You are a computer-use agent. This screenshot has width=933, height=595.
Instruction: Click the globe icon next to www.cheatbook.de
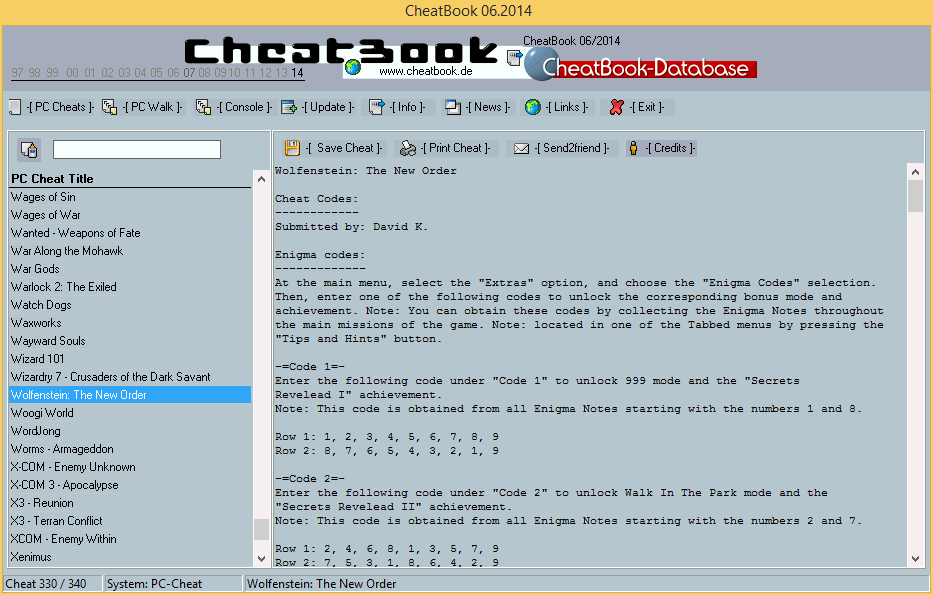point(353,67)
